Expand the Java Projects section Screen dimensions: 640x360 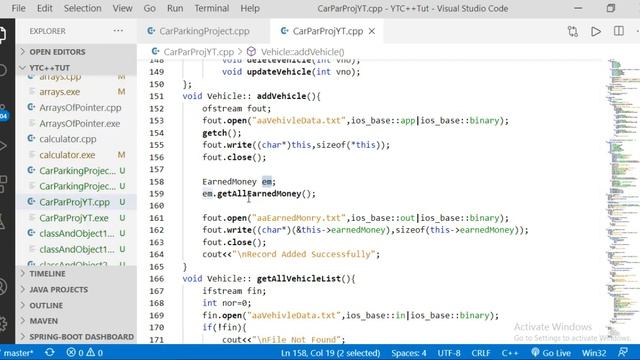pyautogui.click(x=76, y=289)
